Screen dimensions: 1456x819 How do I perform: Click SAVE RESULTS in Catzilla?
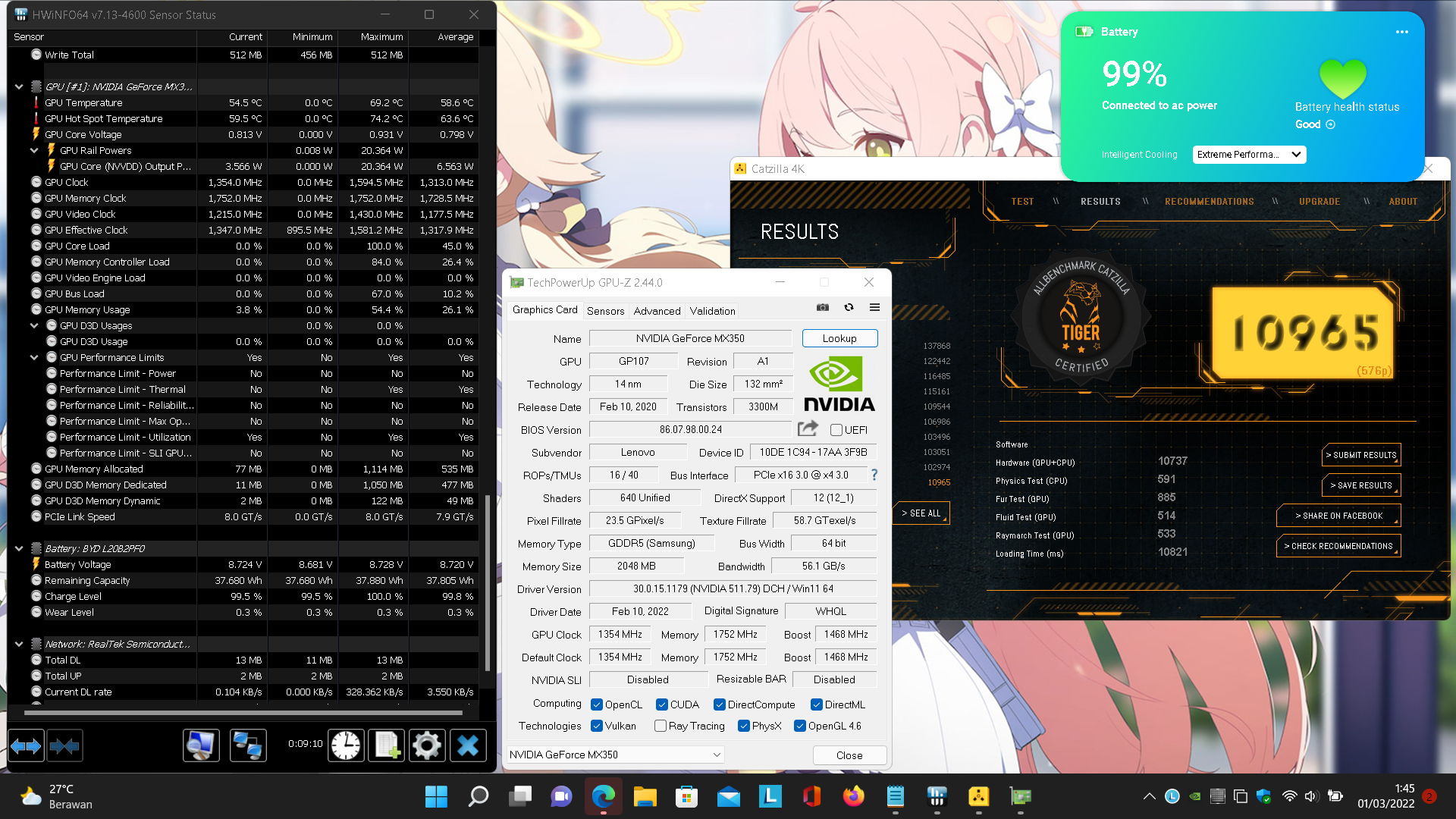pyautogui.click(x=1361, y=485)
